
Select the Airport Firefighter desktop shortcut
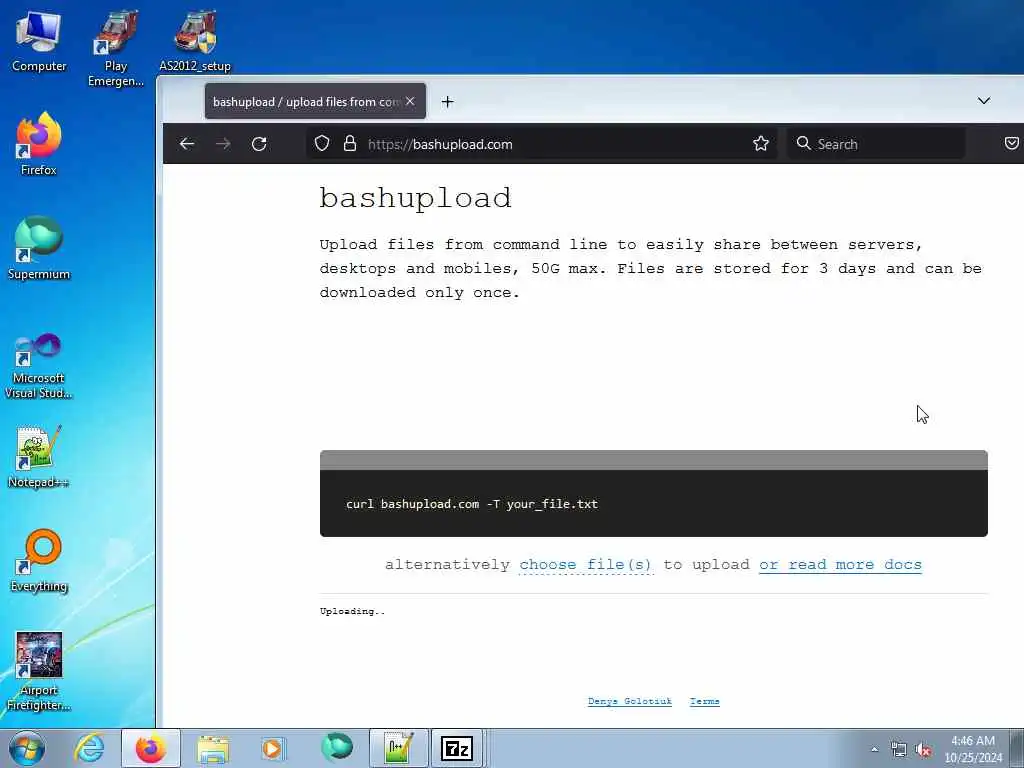click(x=39, y=671)
